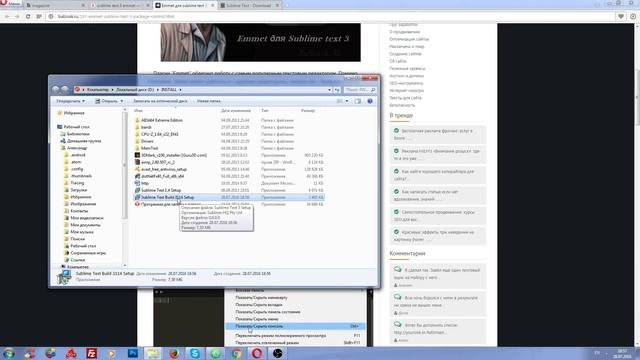Select the avast_free_antivirus_setup file
Image resolution: width=640 pixels, height=360 pixels.
tap(164, 169)
